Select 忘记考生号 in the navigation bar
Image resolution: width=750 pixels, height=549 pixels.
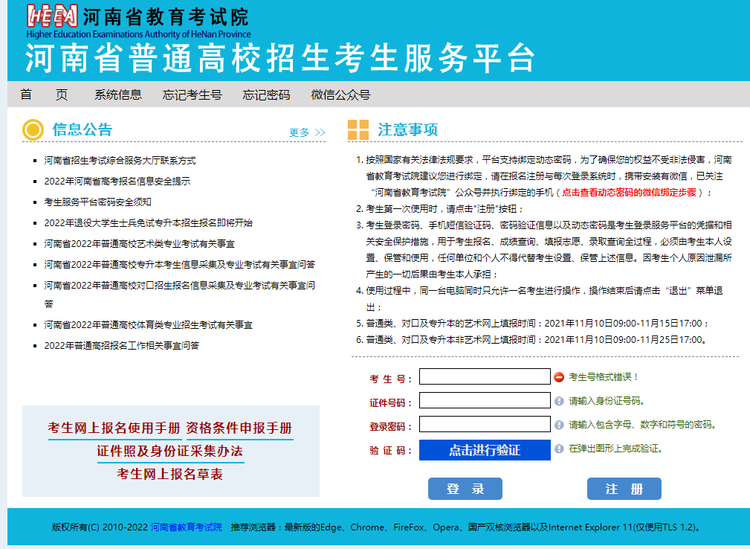pos(192,95)
